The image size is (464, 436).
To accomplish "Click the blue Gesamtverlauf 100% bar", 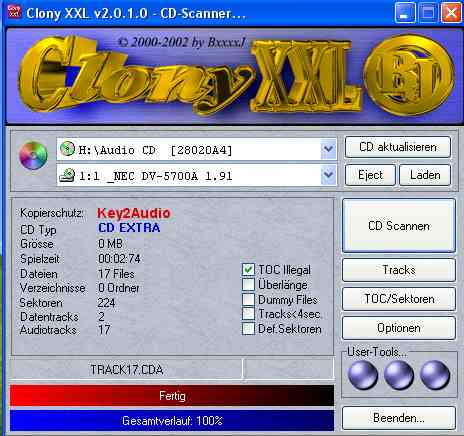I will (x=172, y=421).
